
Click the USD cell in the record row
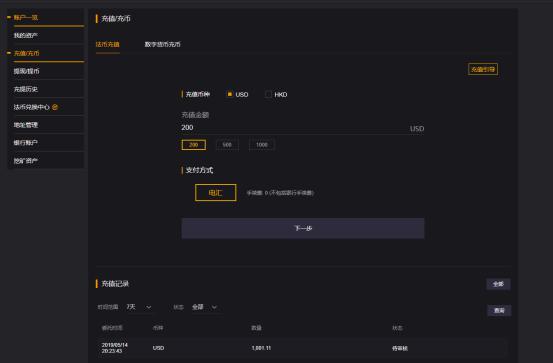coord(158,348)
